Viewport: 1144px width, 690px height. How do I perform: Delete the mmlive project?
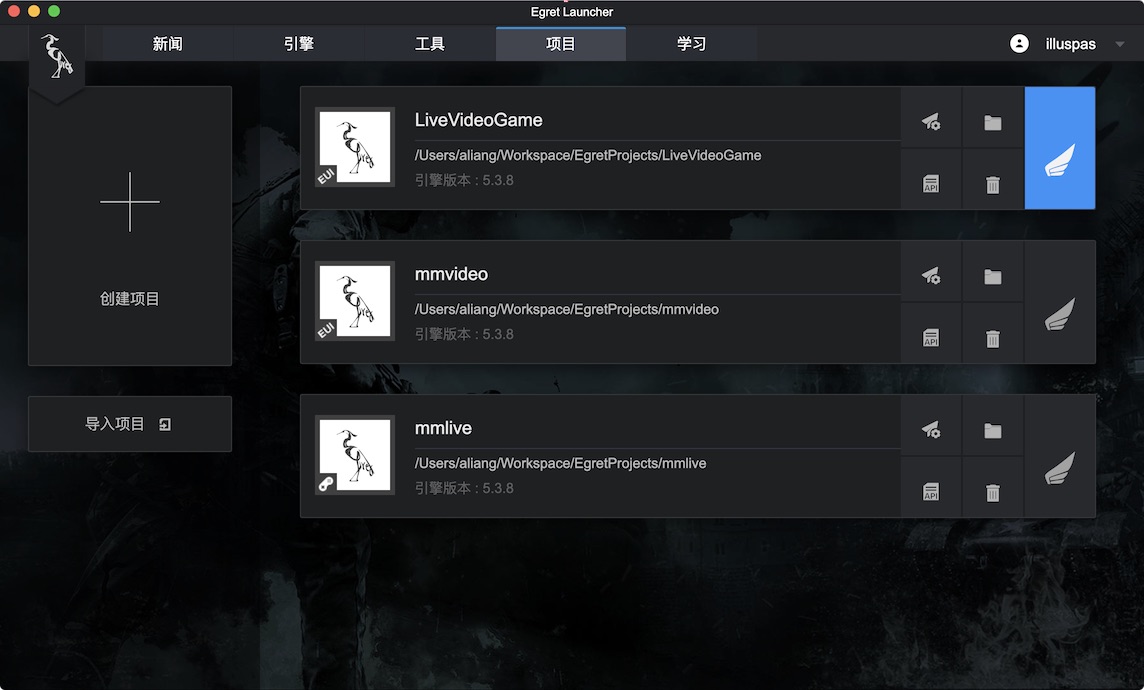coord(992,492)
